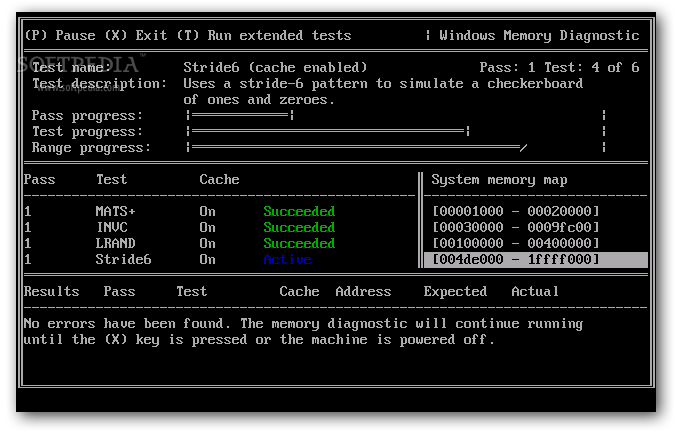Click the Pass progress bar
The image size is (676, 432).
pos(396,115)
